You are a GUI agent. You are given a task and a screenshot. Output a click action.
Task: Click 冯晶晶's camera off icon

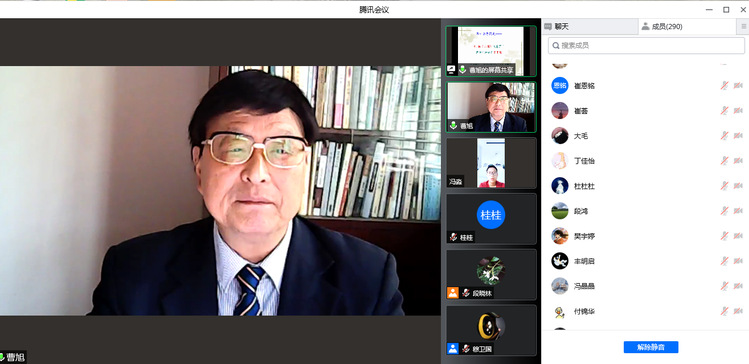point(738,286)
